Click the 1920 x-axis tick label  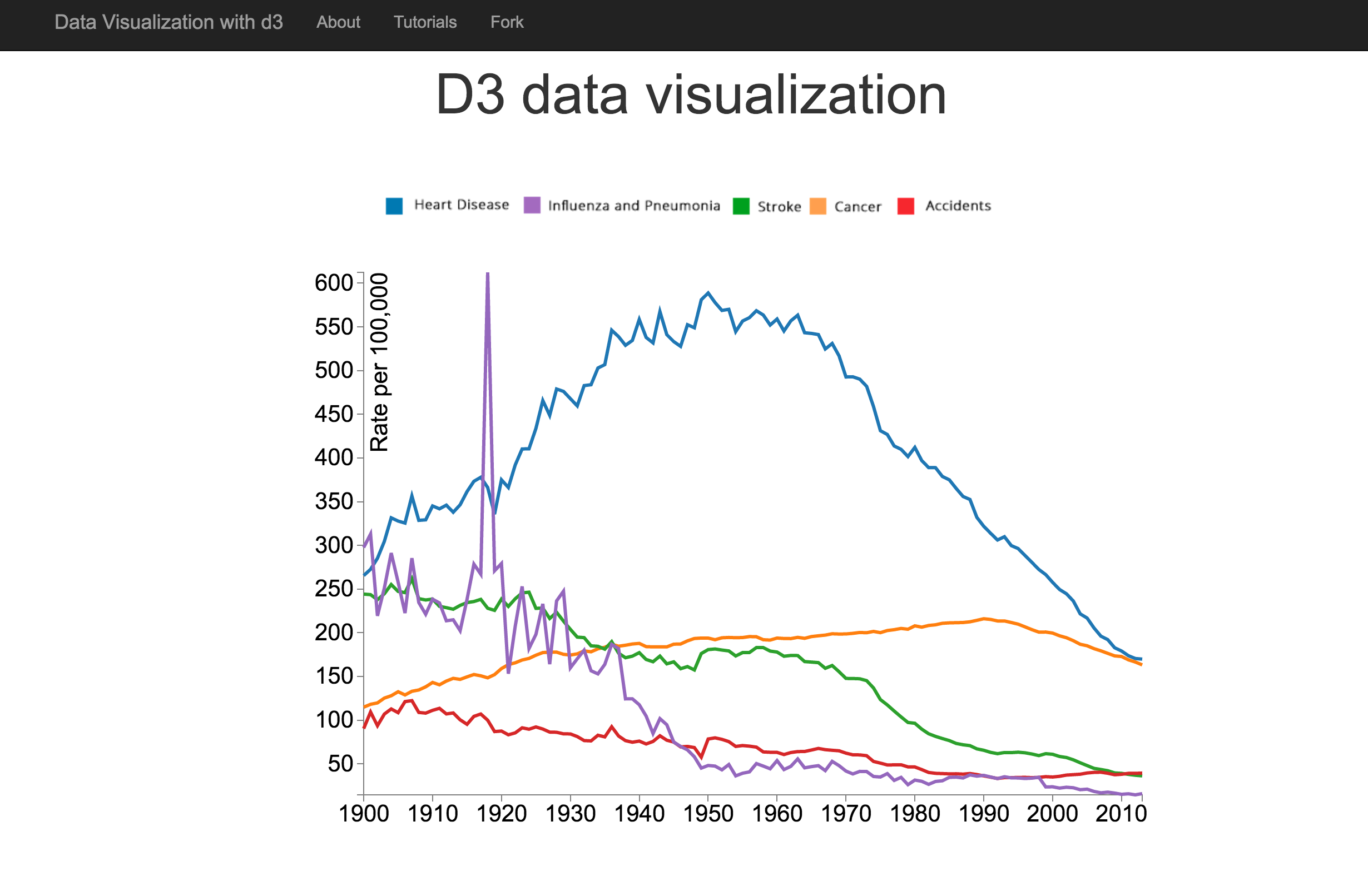pos(502,814)
